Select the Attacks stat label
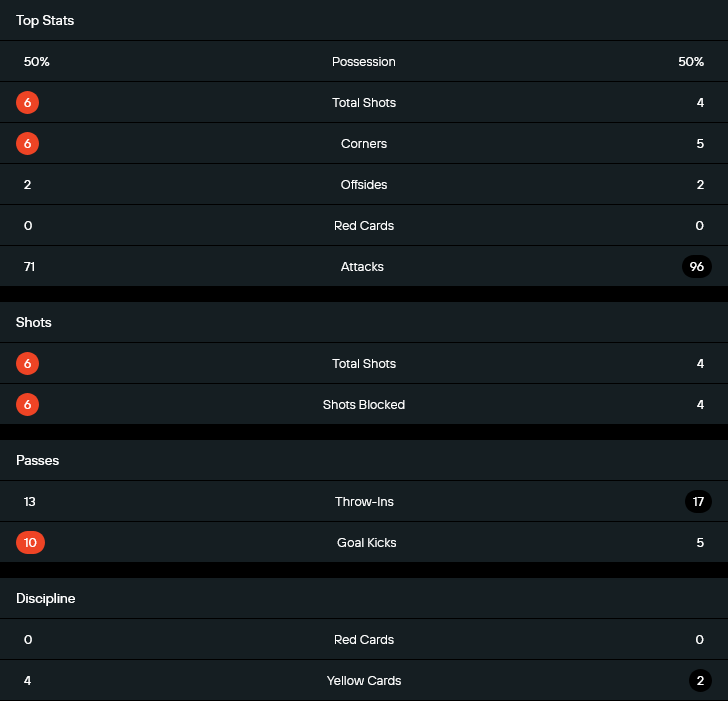This screenshot has width=728, height=701. [364, 267]
